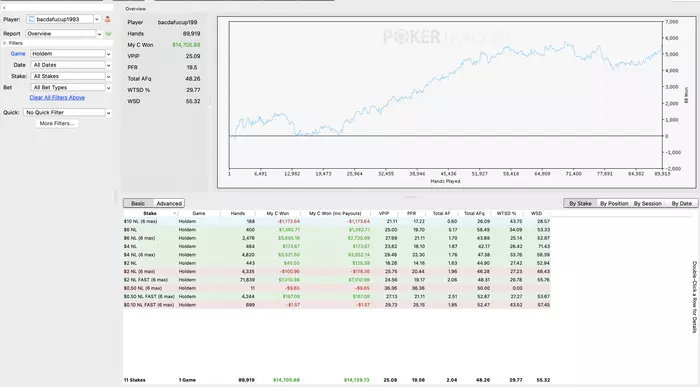Select the $2 NL (6 max) row
This screenshot has height=387, width=700.
click(x=337, y=271)
